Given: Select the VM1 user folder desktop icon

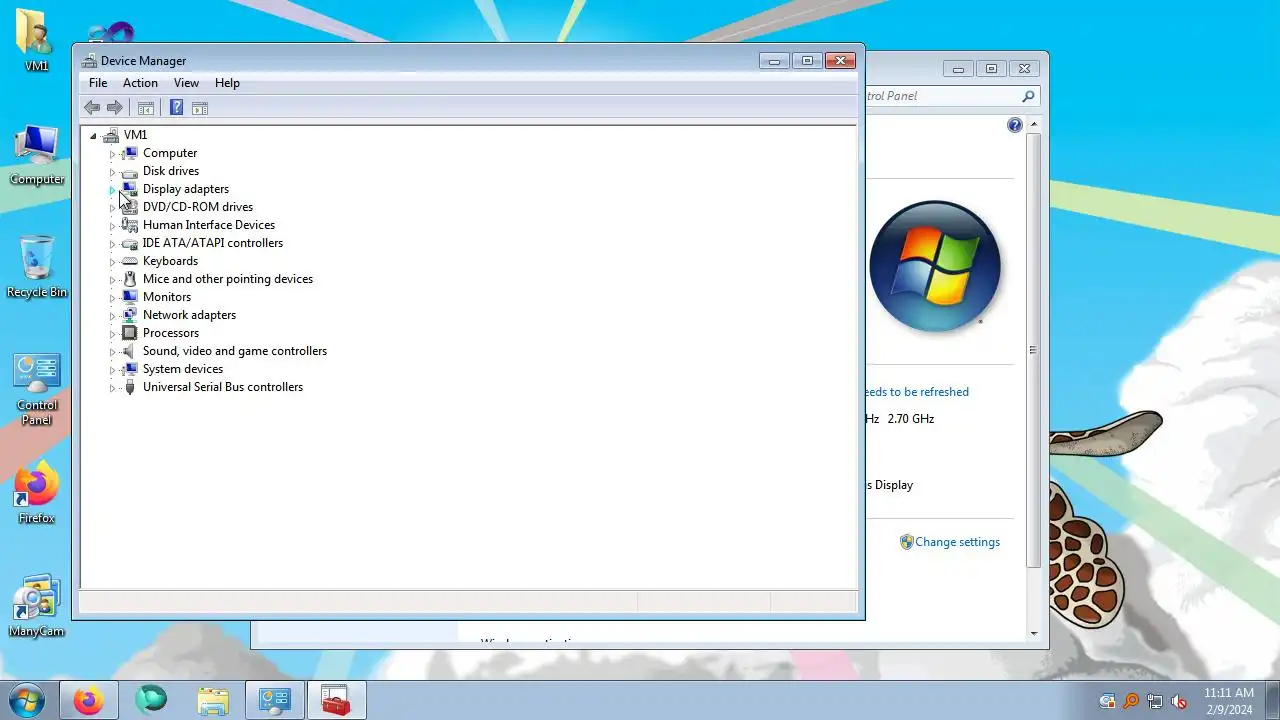Looking at the screenshot, I should pos(37,40).
